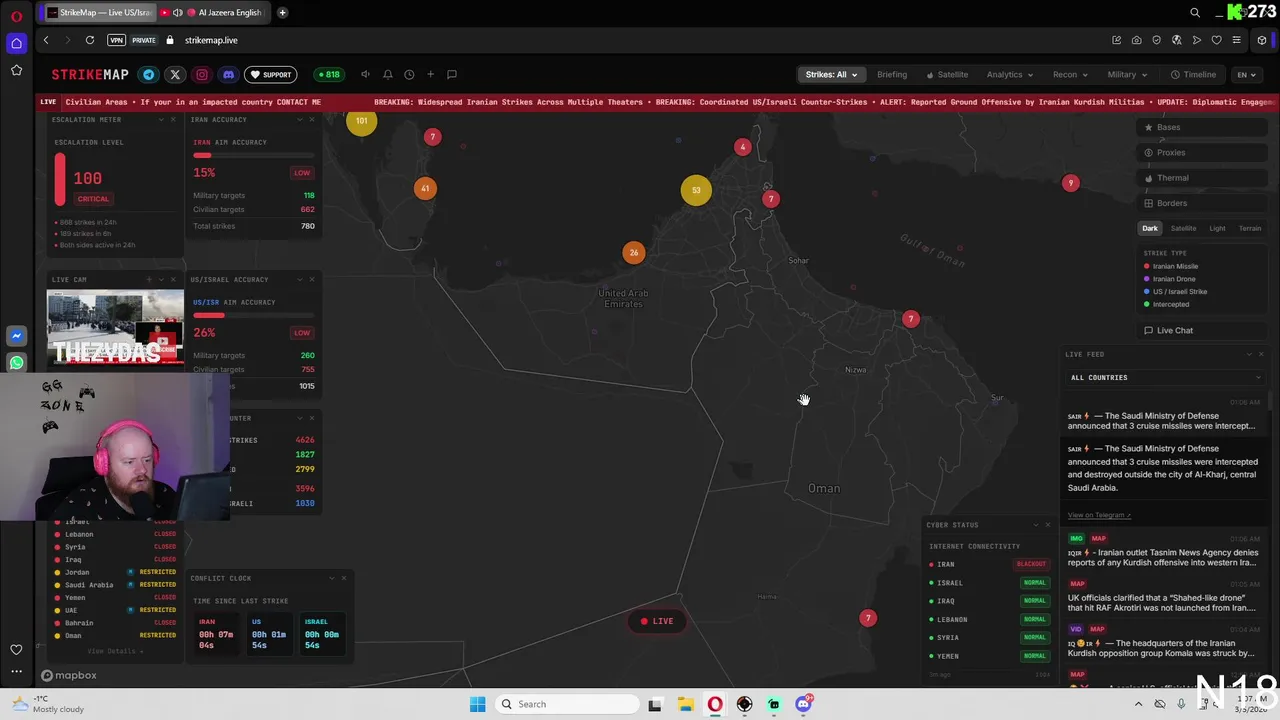This screenshot has width=1280, height=720.
Task: Click the yellow 53 strike cluster marker
Action: click(x=696, y=190)
